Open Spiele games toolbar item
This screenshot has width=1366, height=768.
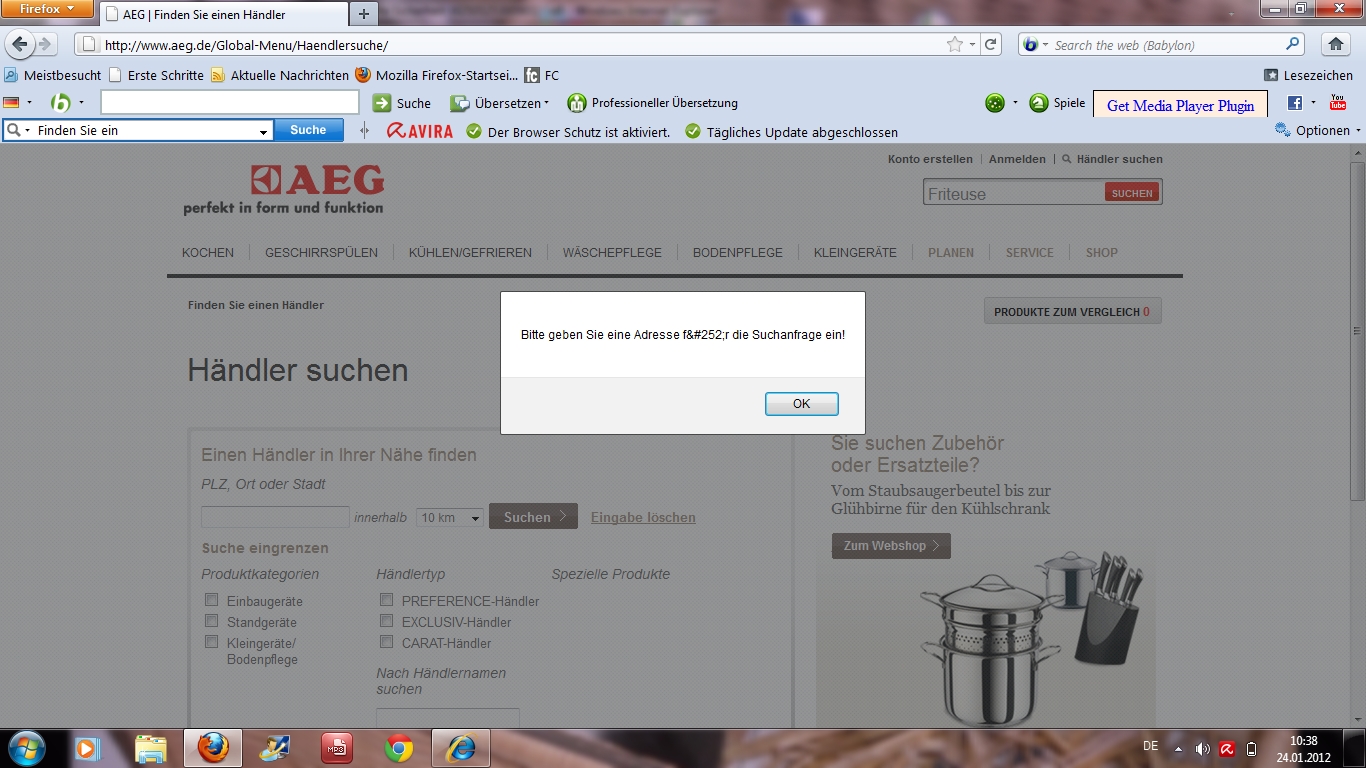coord(1057,103)
